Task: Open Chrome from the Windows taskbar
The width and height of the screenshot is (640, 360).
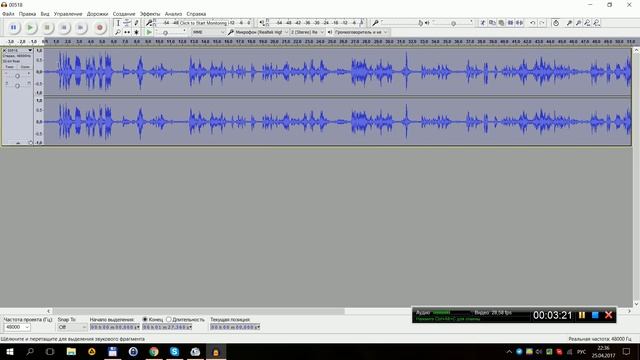Action: pos(153,351)
